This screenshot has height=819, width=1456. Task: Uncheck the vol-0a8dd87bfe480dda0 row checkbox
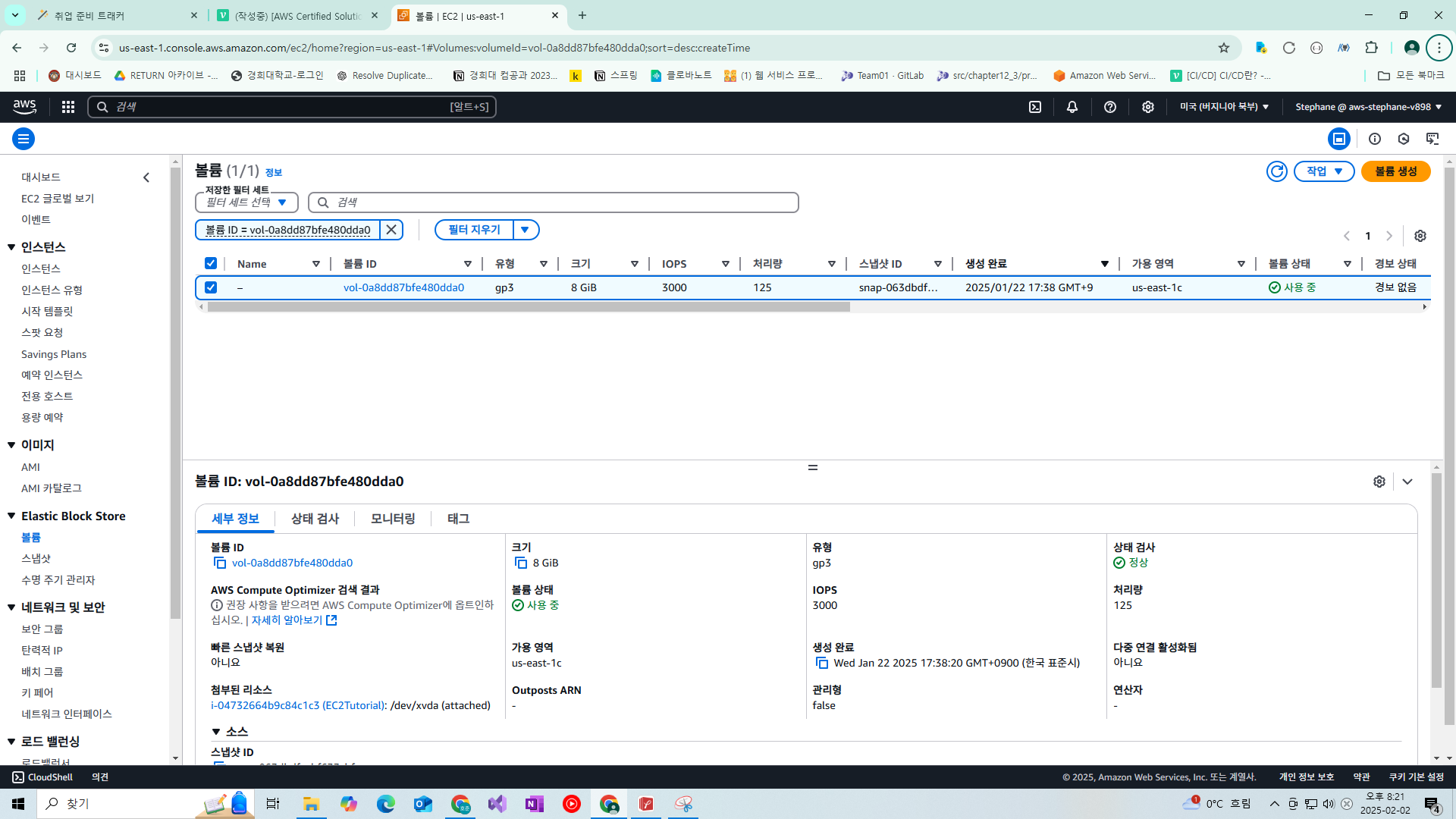(211, 287)
